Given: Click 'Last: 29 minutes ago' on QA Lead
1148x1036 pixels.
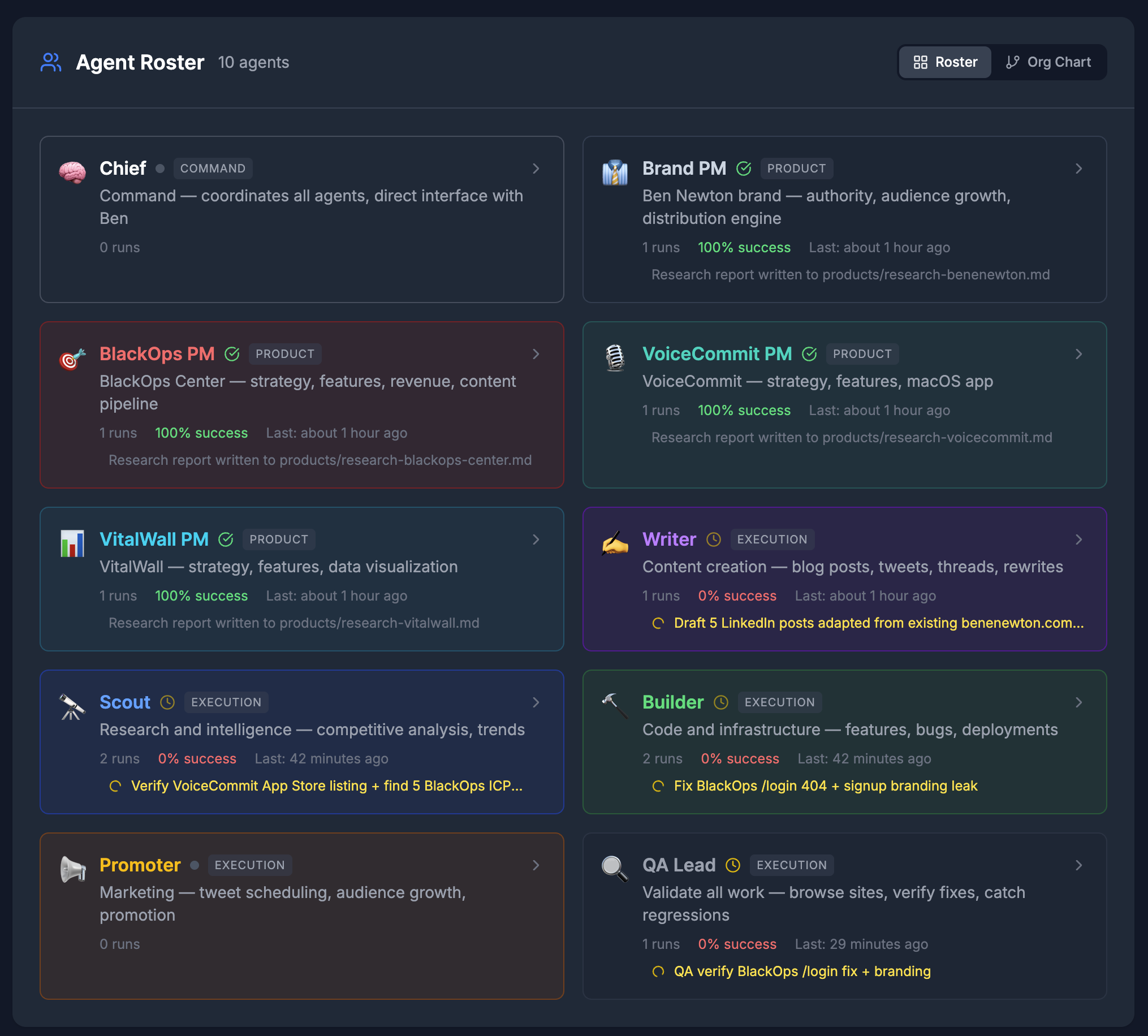Looking at the screenshot, I should 861,944.
